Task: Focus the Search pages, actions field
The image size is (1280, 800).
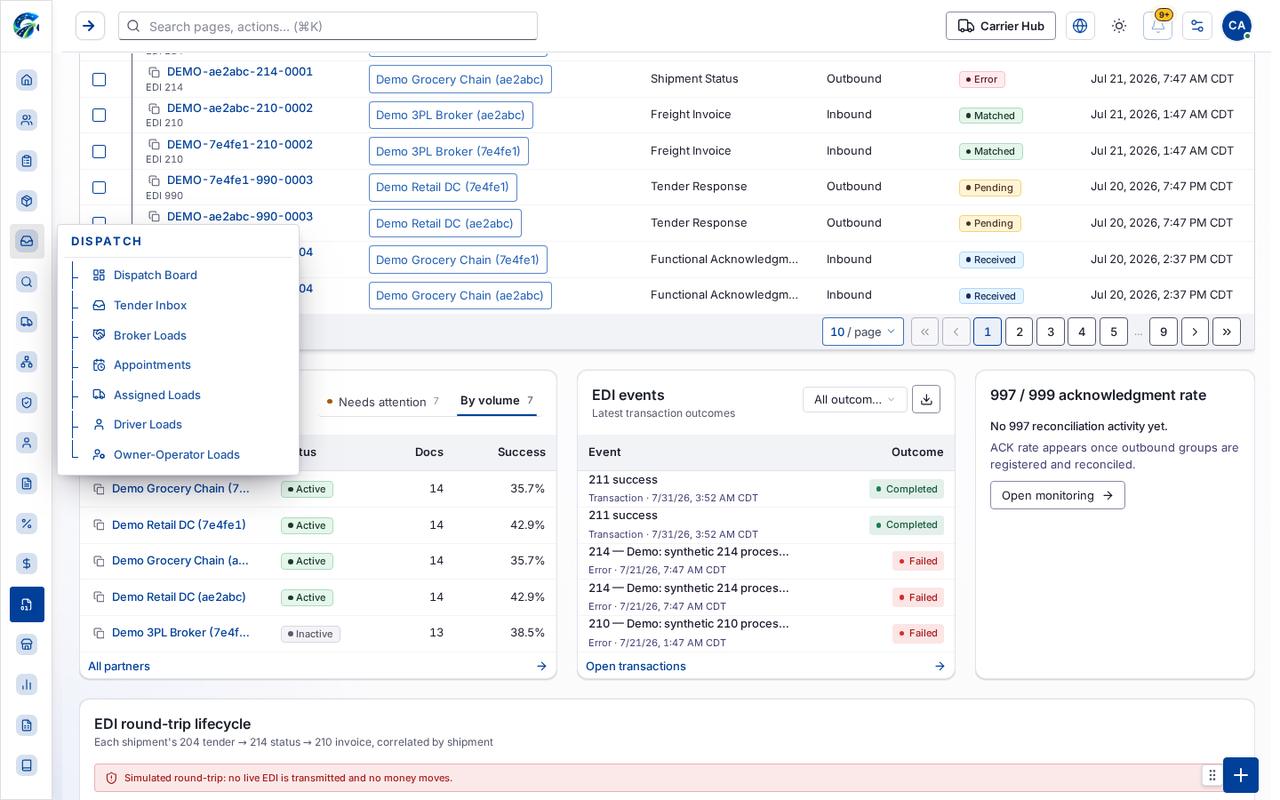Action: 328,26
